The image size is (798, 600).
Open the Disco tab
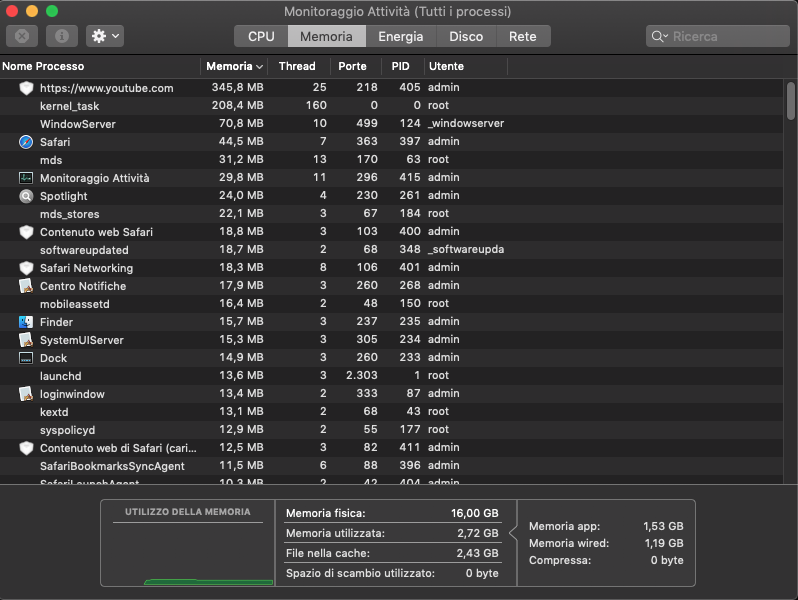coord(466,36)
